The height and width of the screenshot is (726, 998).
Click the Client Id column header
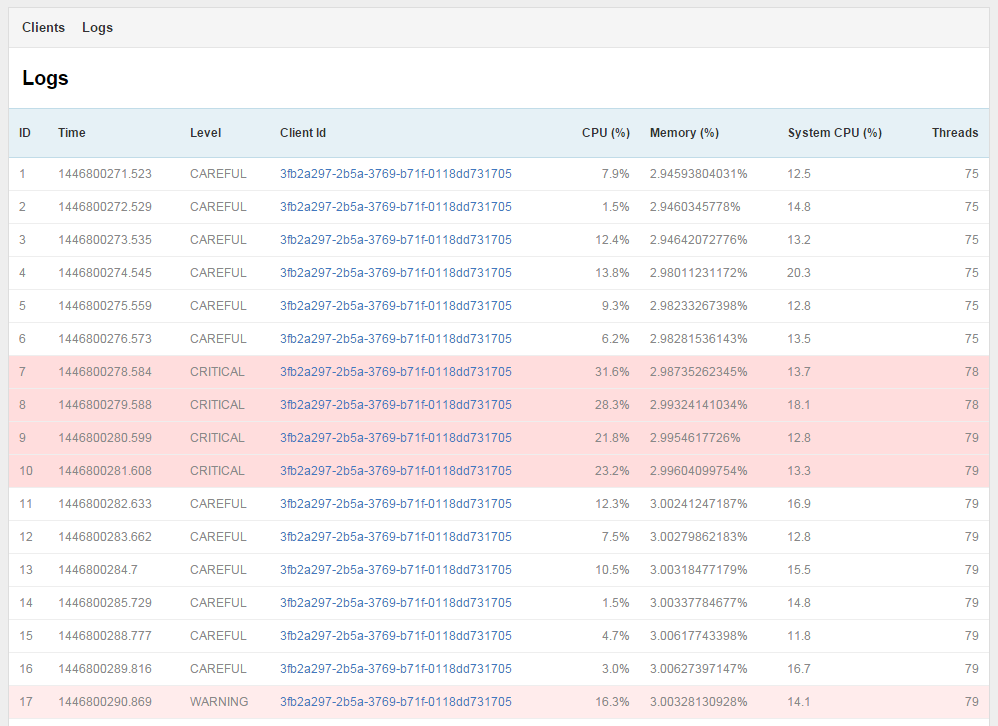(x=303, y=133)
